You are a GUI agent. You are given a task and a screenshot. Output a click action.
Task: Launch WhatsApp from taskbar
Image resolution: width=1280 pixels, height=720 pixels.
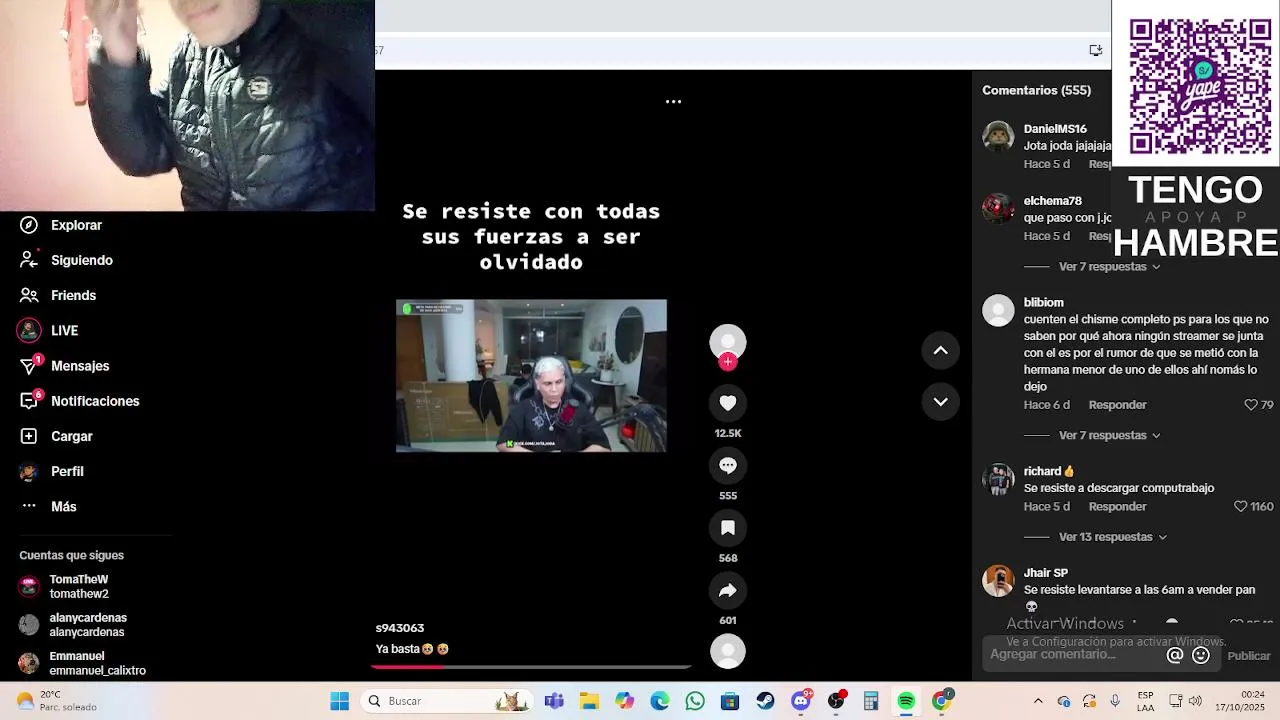[695, 701]
